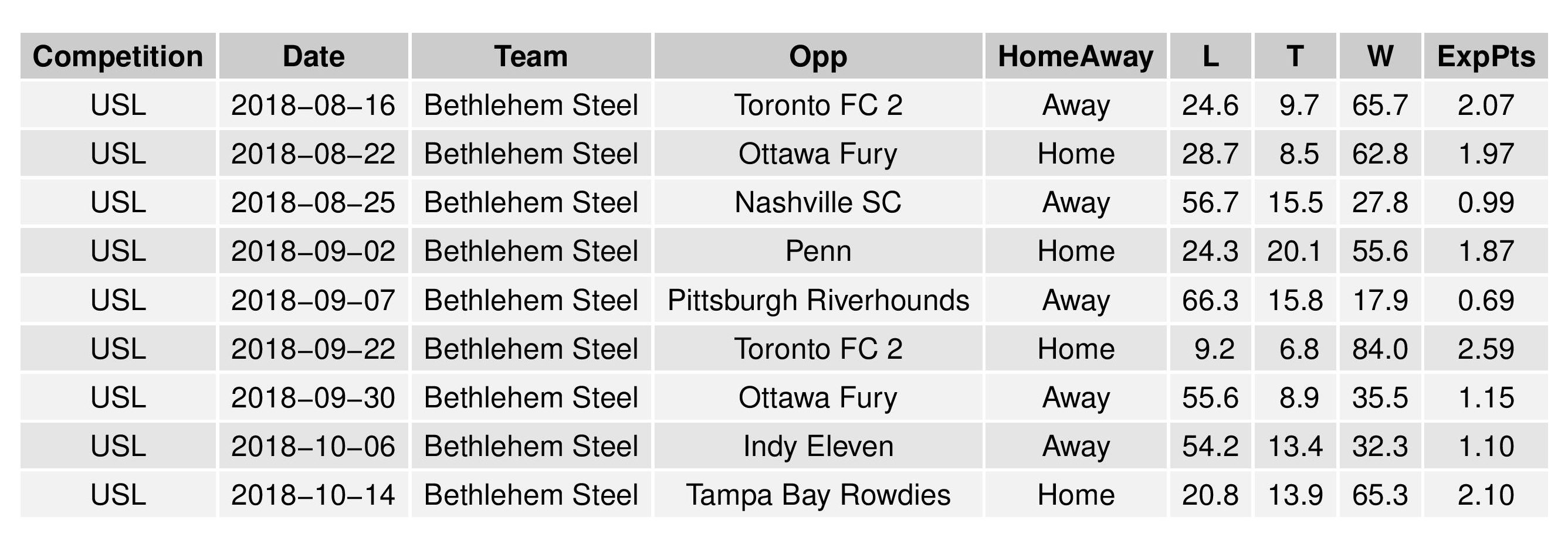Click the HomeAway column header
The width and height of the screenshot is (1568, 551).
point(1076,56)
